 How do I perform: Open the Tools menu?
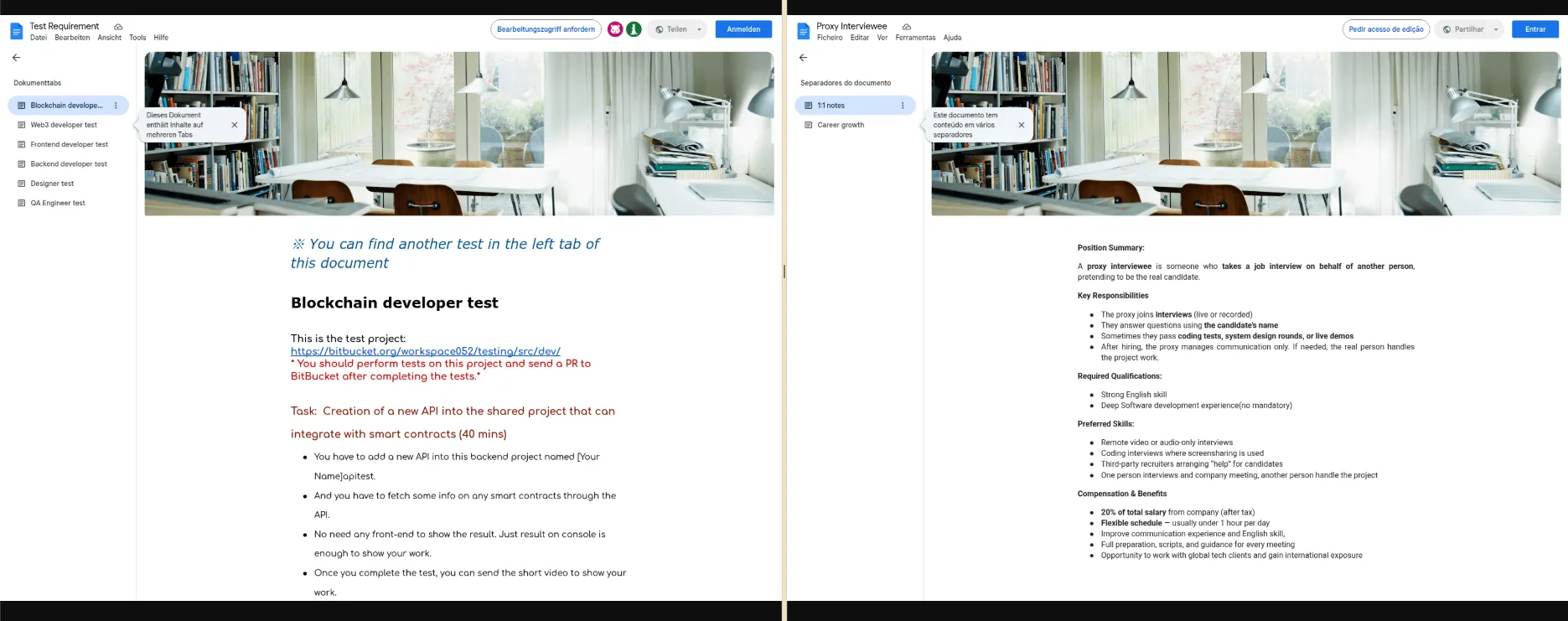click(x=137, y=38)
